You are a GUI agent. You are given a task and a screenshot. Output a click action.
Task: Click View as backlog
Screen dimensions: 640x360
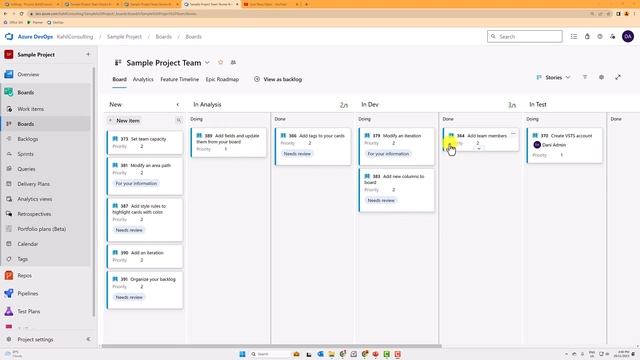(278, 80)
